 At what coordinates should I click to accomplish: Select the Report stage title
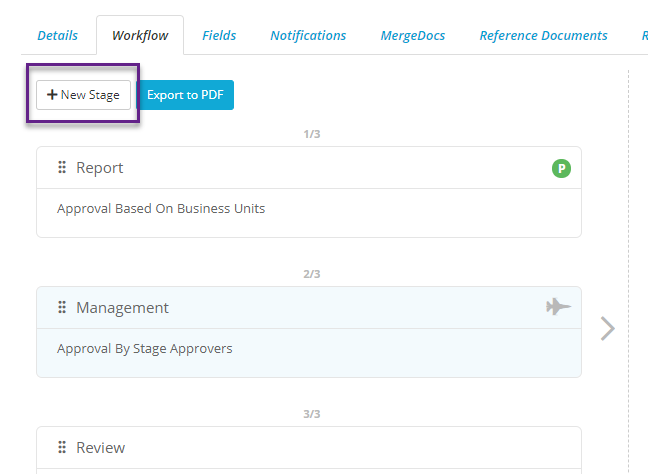point(100,168)
